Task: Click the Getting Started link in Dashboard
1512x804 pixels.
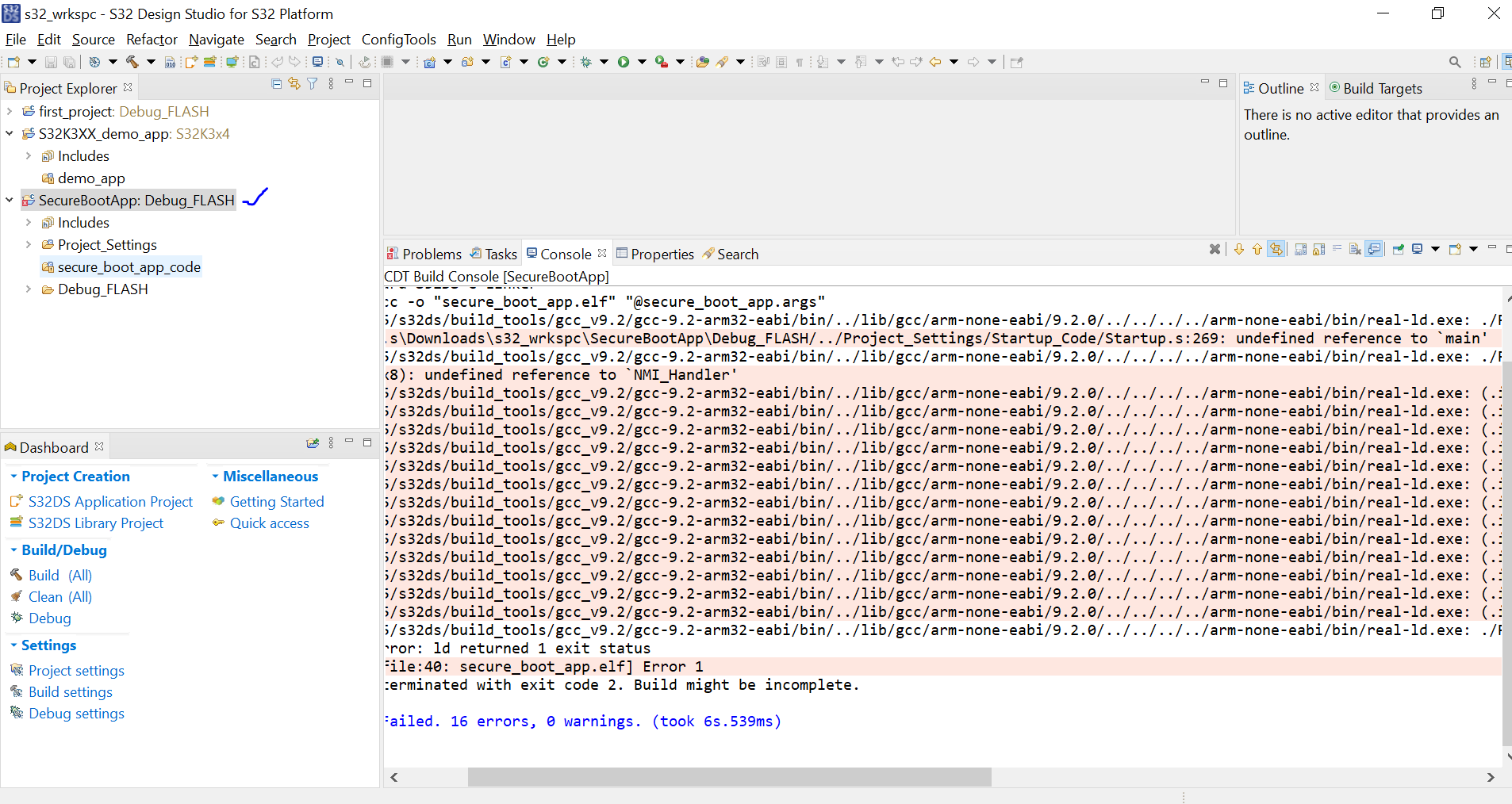Action: pos(276,501)
